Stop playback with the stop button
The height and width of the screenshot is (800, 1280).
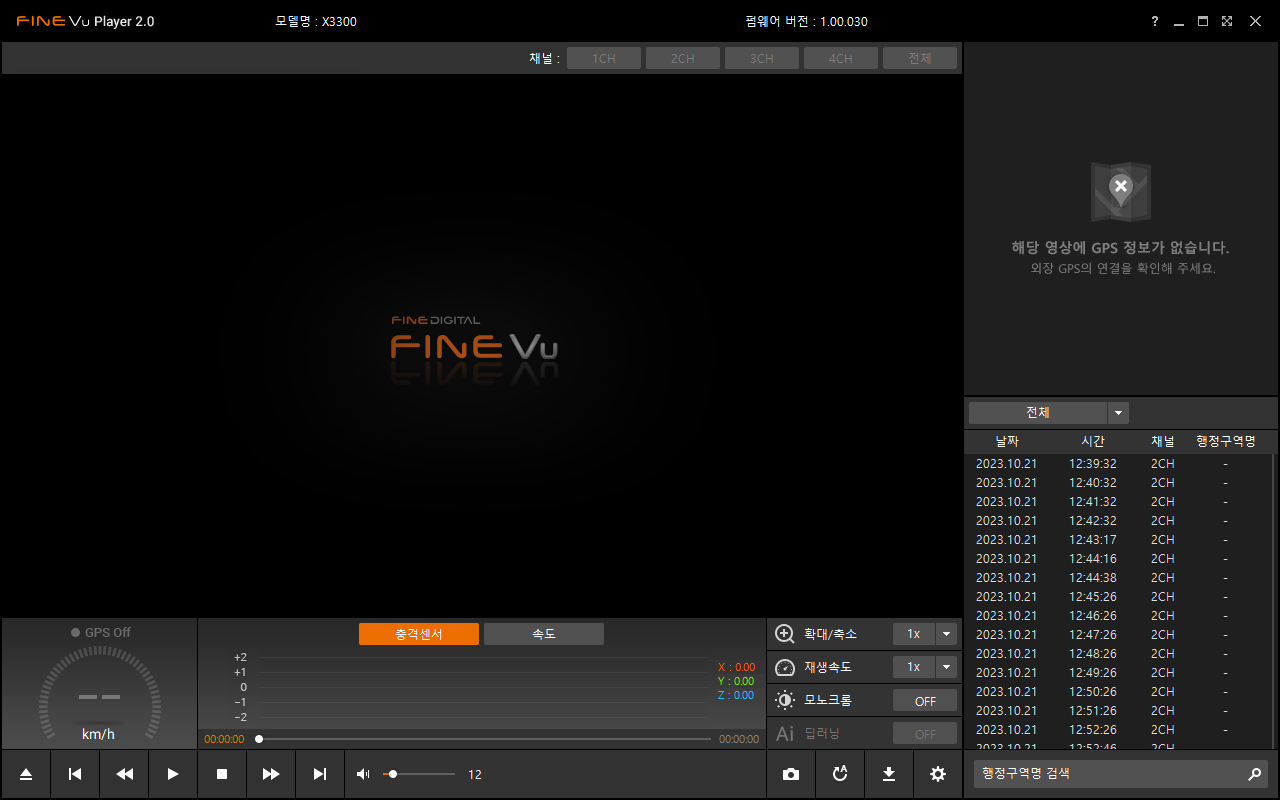(x=222, y=774)
